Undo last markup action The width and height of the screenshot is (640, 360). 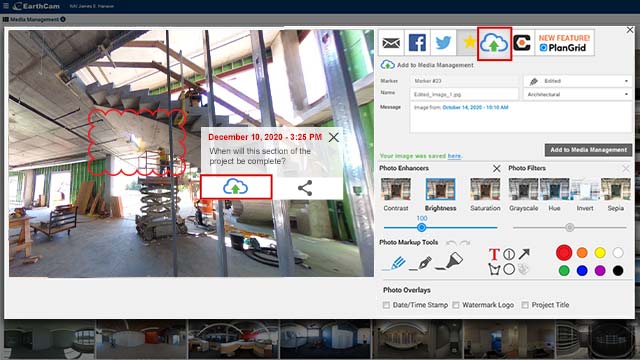pos(451,243)
